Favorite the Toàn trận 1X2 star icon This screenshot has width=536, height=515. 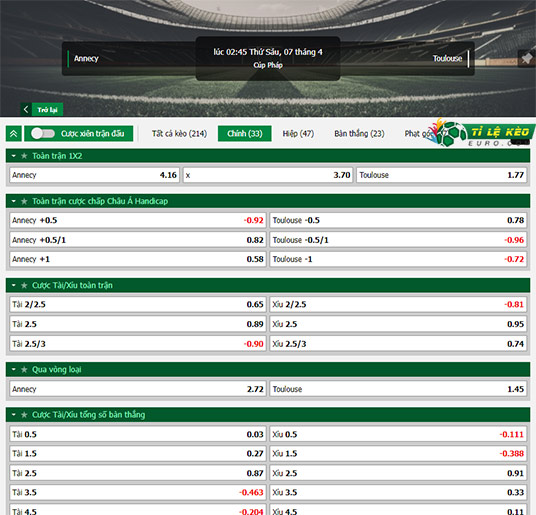point(24,156)
